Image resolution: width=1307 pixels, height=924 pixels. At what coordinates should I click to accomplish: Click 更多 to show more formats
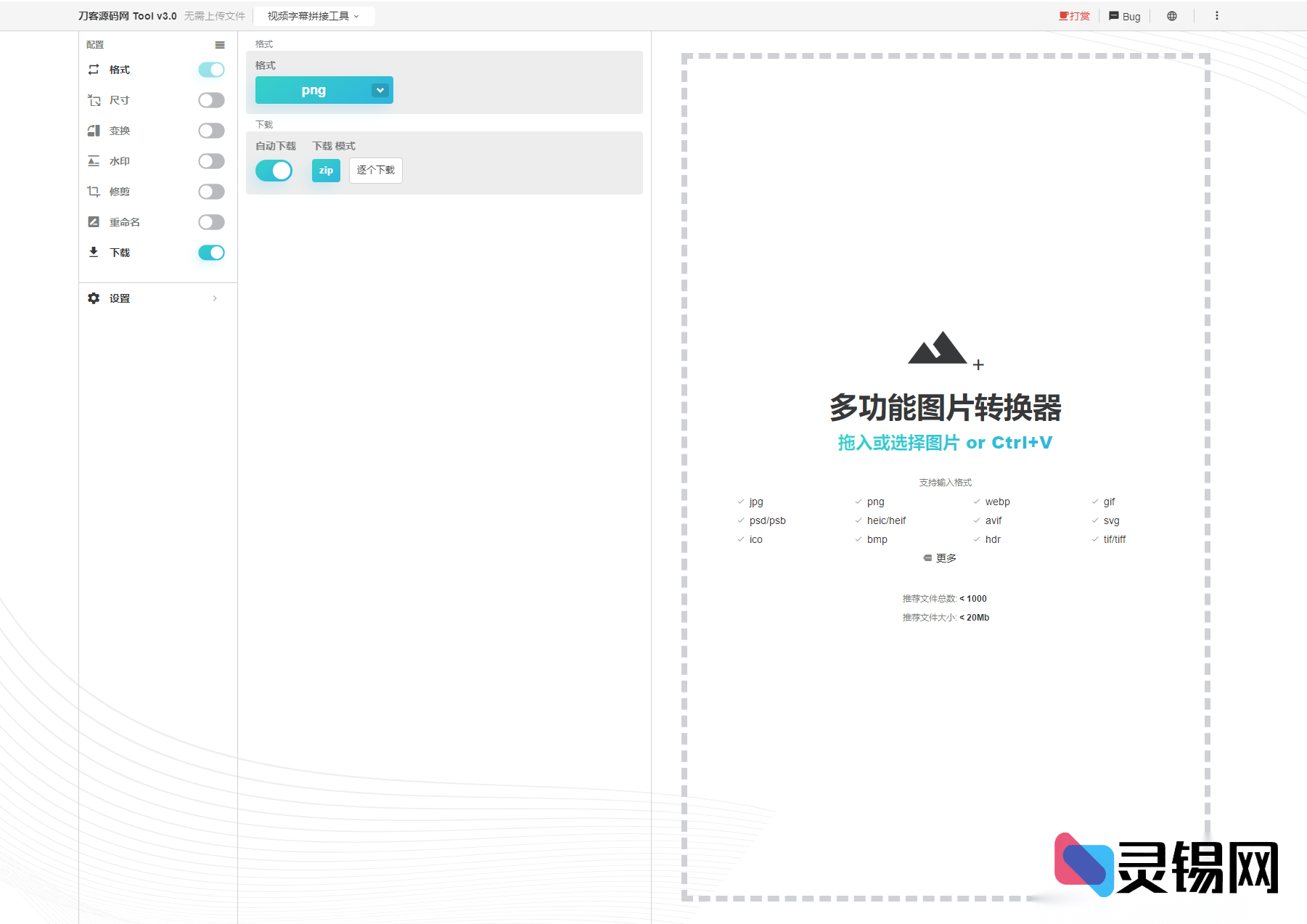pyautogui.click(x=941, y=558)
